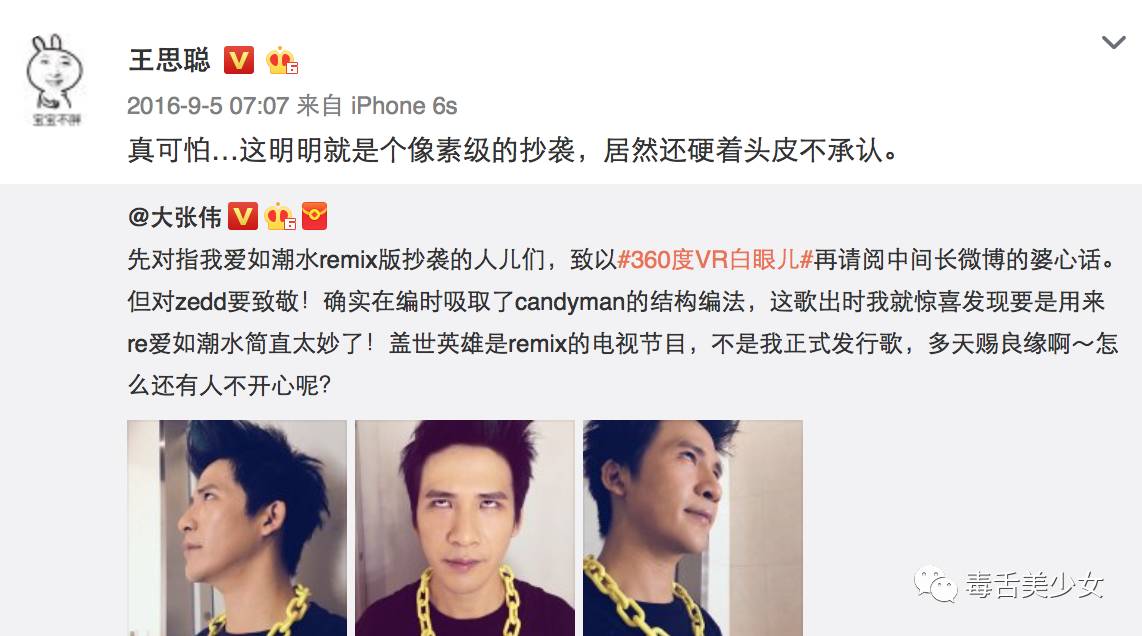Click the reposted text body from 大张伟
This screenshot has width=1142, height=636.
coord(623,322)
